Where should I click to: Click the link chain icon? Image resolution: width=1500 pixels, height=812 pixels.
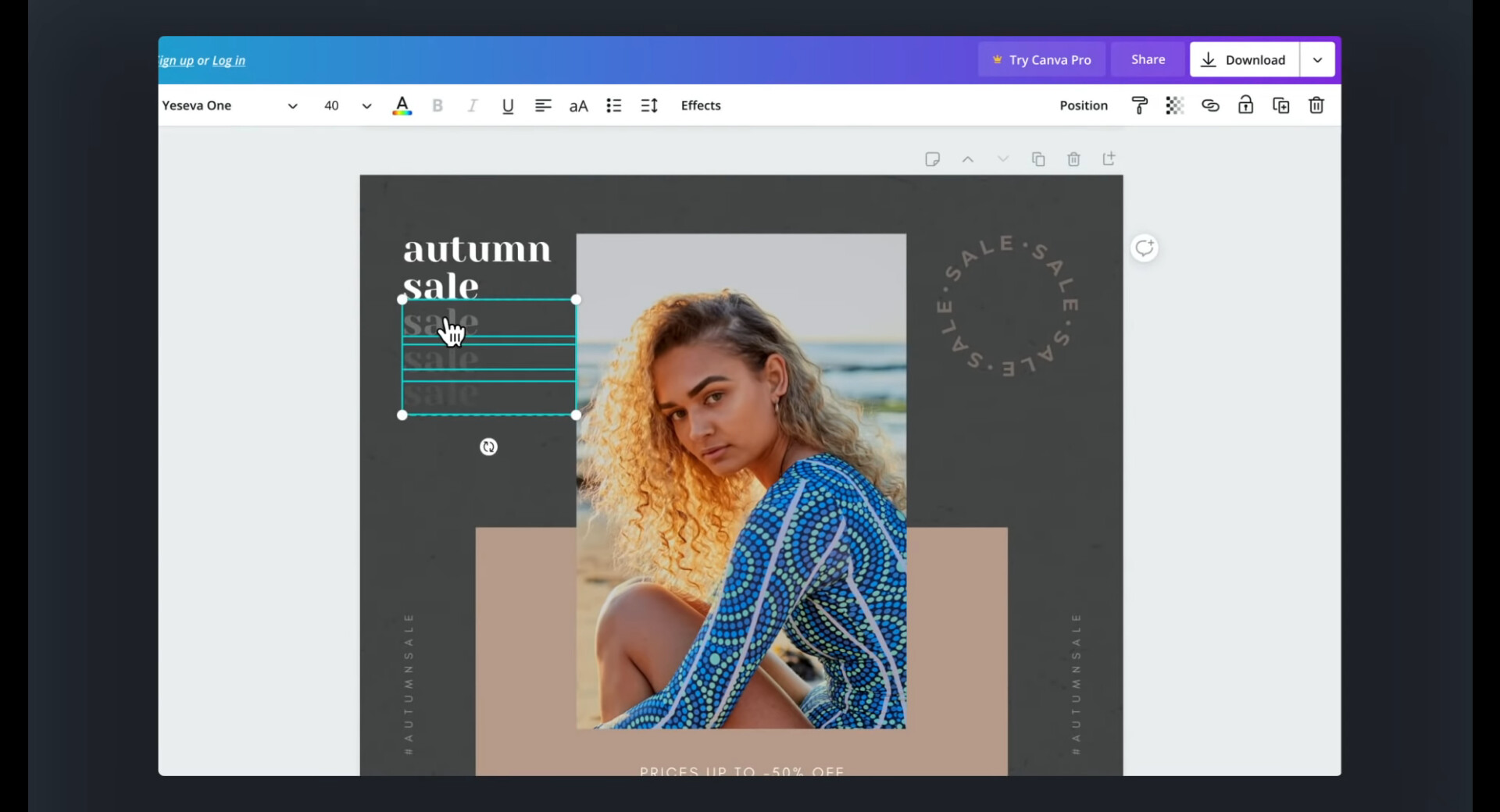[x=1210, y=105]
